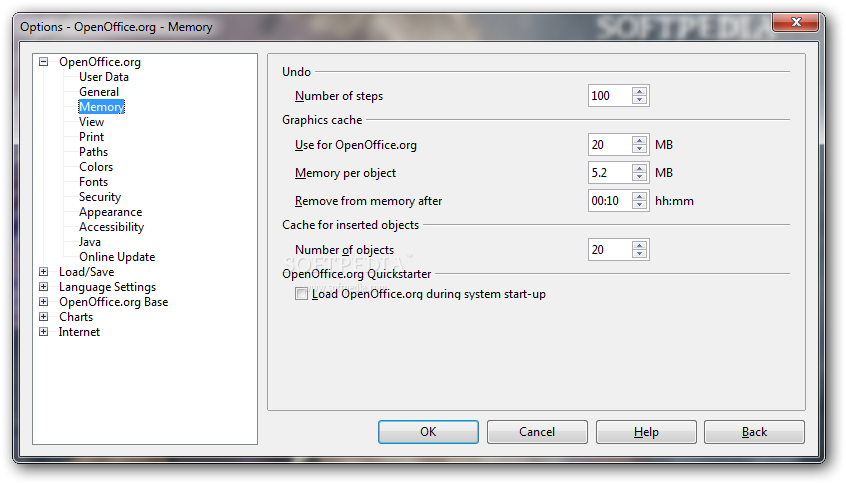Expand the Charts tree node
Viewport: 846px width, 484px height.
[44, 317]
